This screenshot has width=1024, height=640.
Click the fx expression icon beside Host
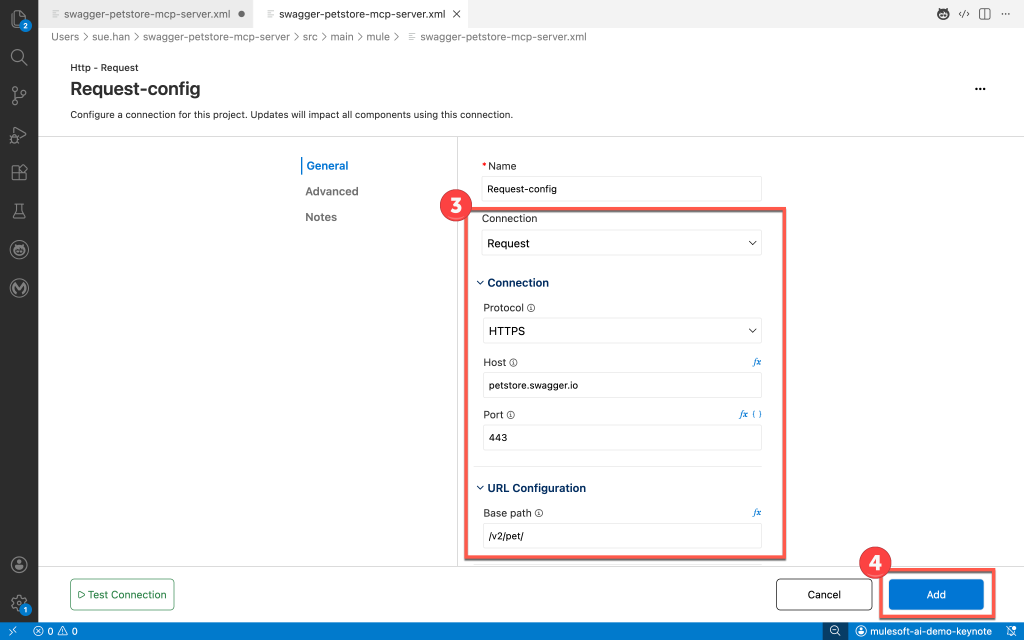coord(756,362)
